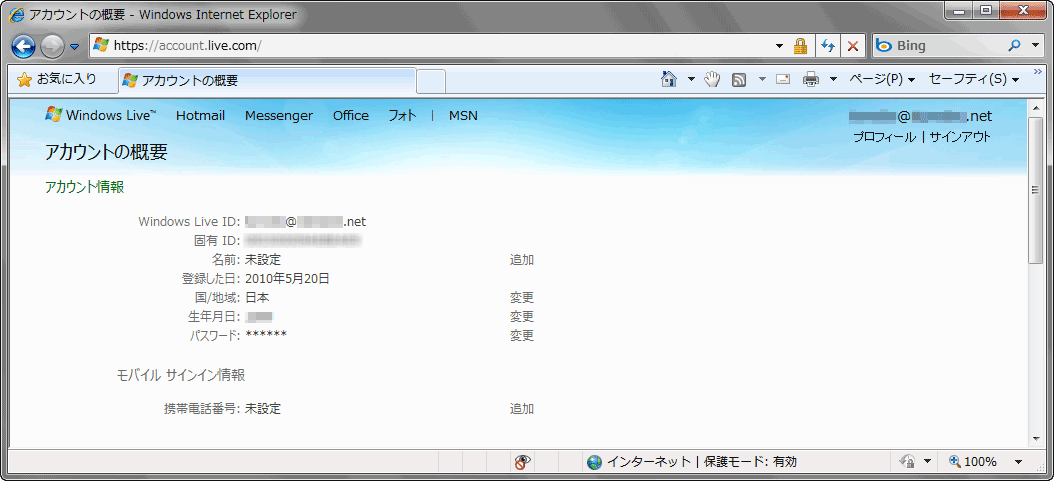Open the Office link
1054x481 pixels.
coord(351,116)
